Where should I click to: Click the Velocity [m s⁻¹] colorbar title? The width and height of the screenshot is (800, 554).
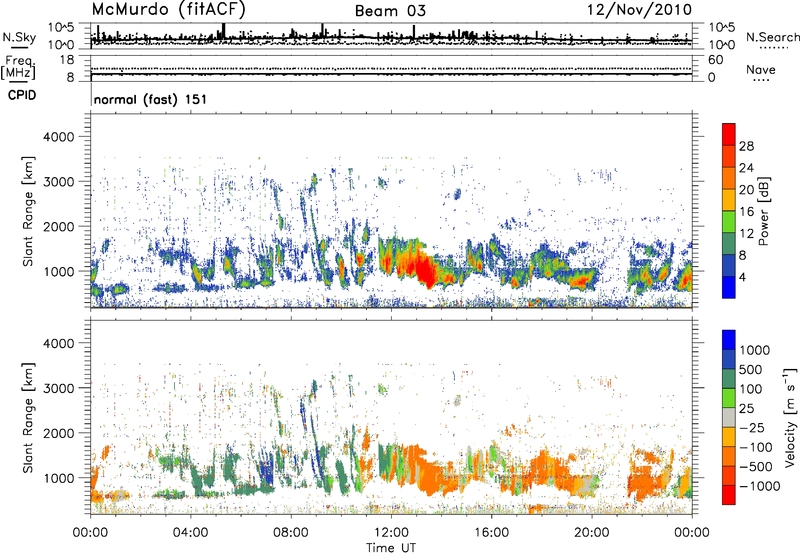790,417
